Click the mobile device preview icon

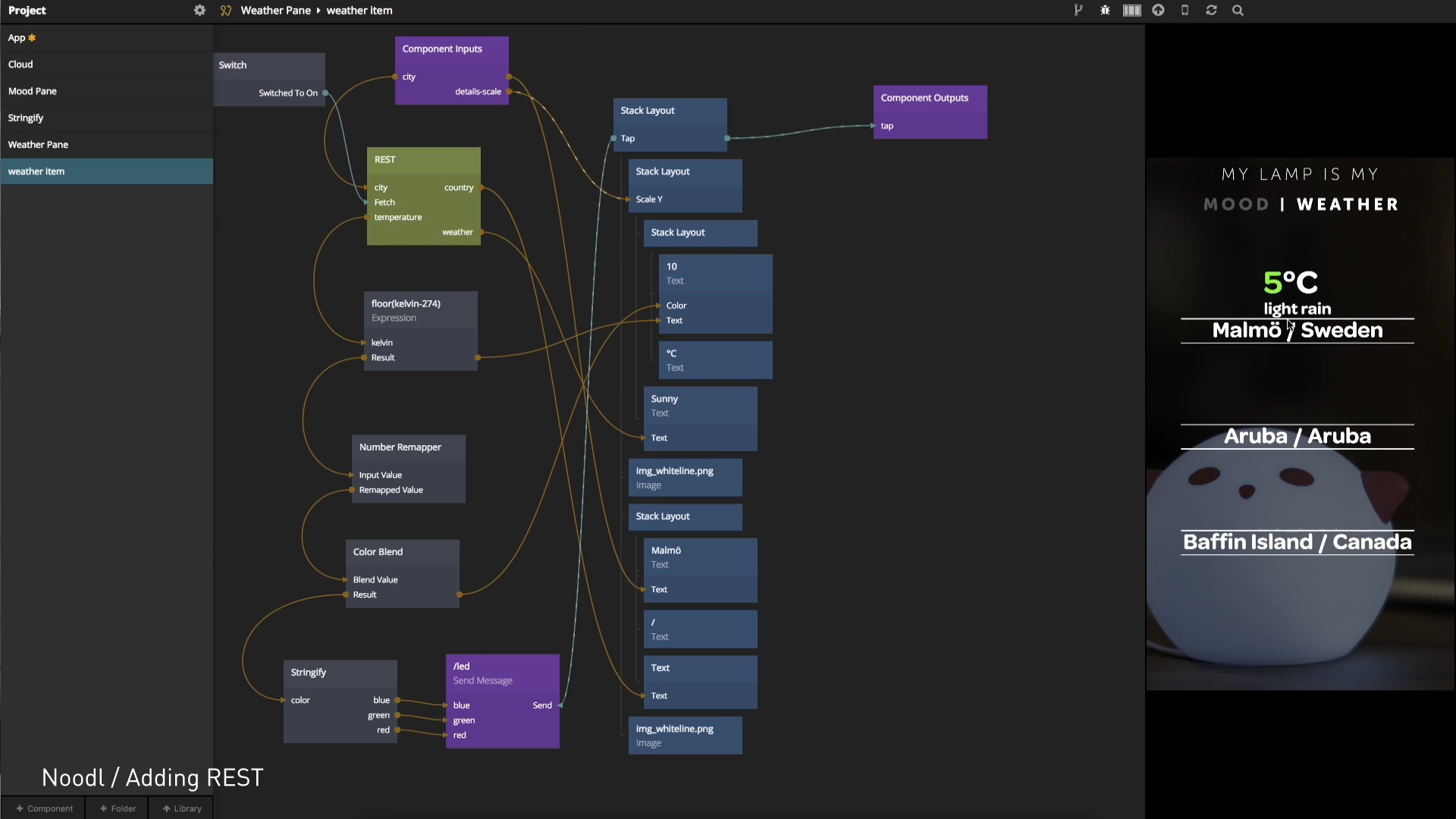1185,11
